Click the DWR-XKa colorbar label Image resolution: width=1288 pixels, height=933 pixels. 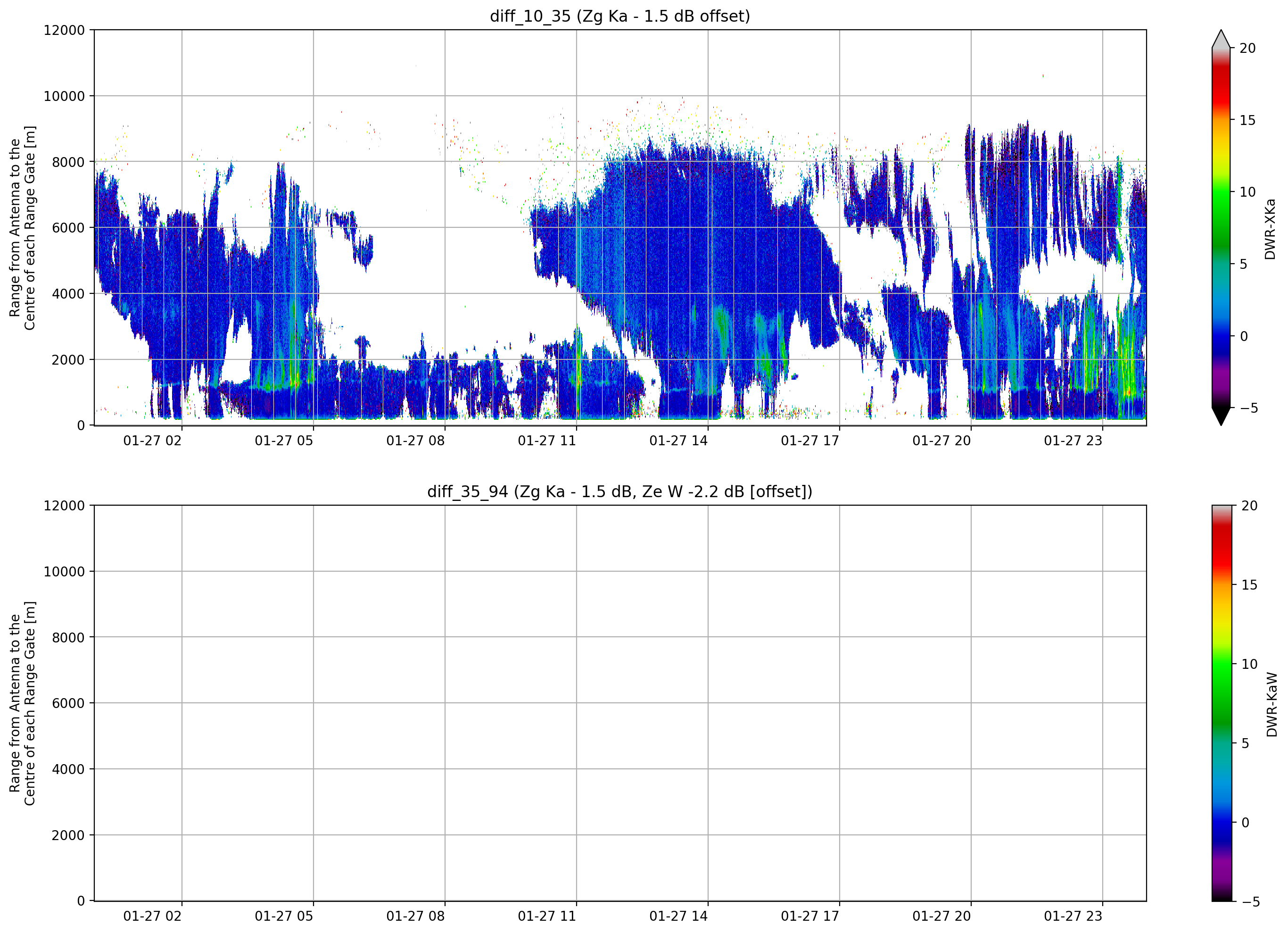coord(1271,229)
